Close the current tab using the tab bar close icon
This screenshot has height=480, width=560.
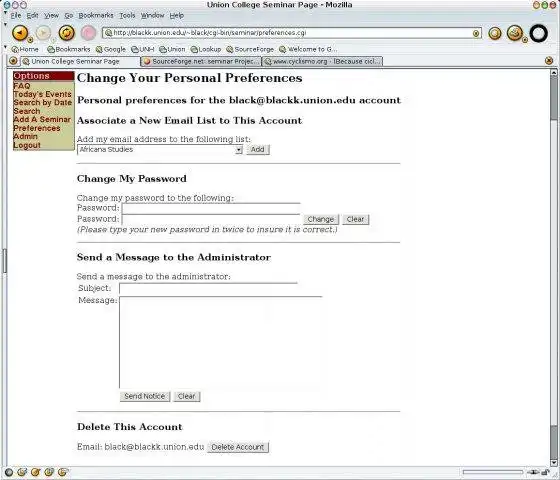pyautogui.click(x=549, y=61)
